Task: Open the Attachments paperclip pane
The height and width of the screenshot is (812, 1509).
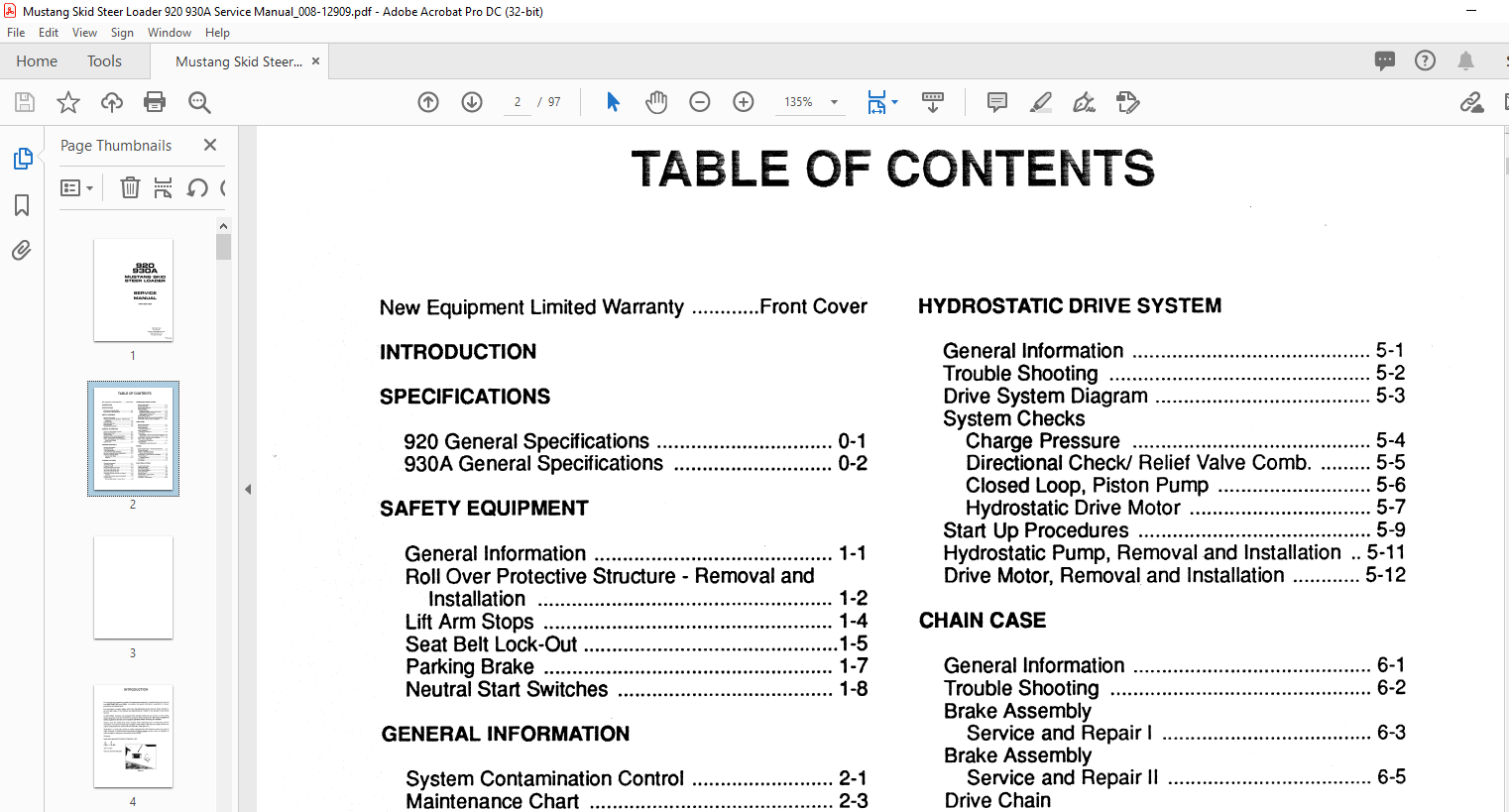Action: click(22, 250)
